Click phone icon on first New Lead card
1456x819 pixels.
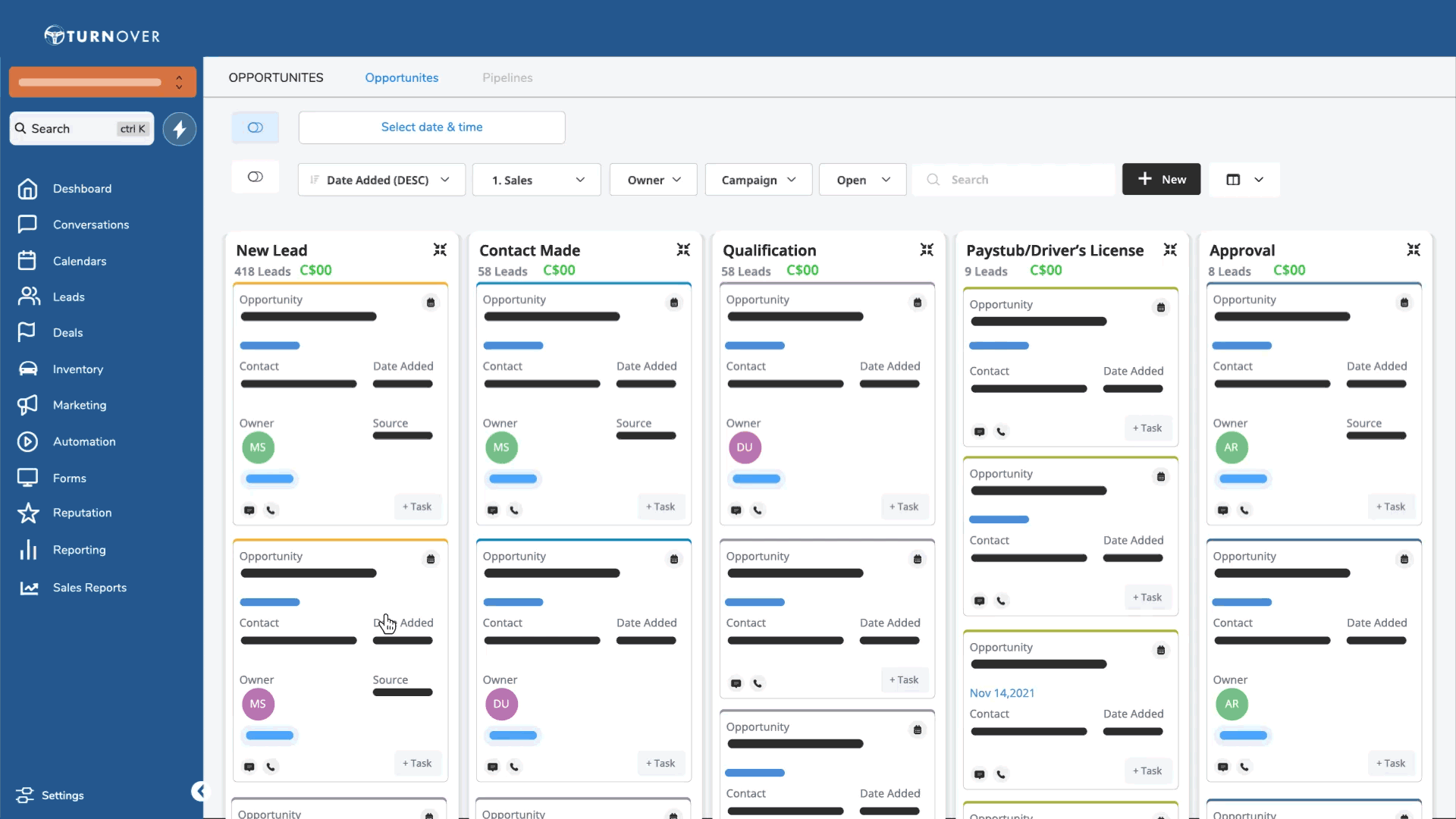[271, 510]
